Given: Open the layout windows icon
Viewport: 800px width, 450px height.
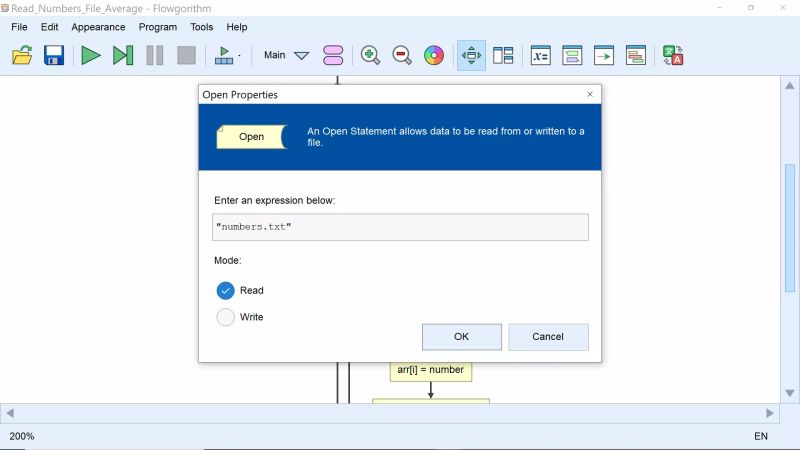Looking at the screenshot, I should point(503,55).
